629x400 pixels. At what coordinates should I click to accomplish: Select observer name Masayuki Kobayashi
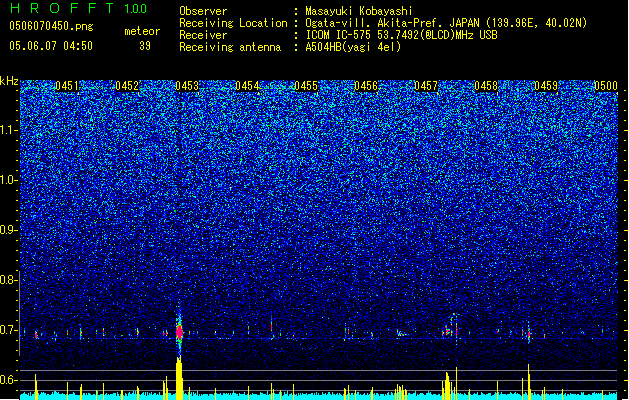point(359,11)
